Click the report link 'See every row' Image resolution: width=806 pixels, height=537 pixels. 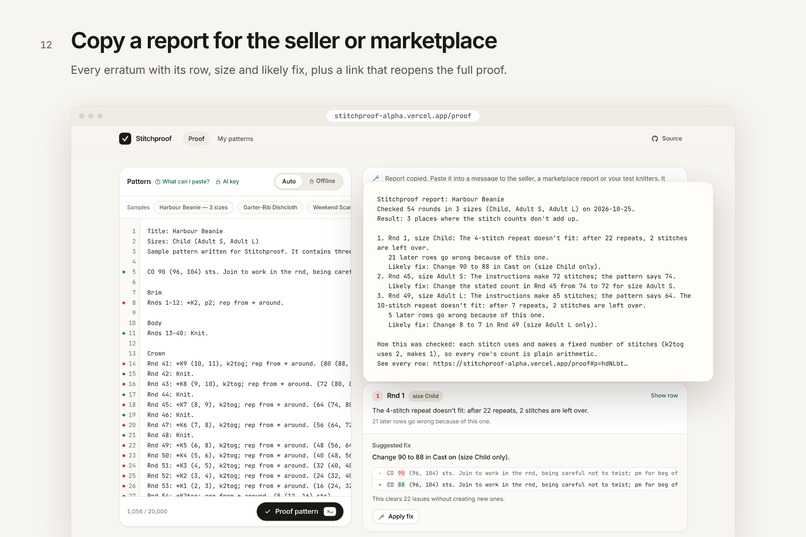click(502, 364)
